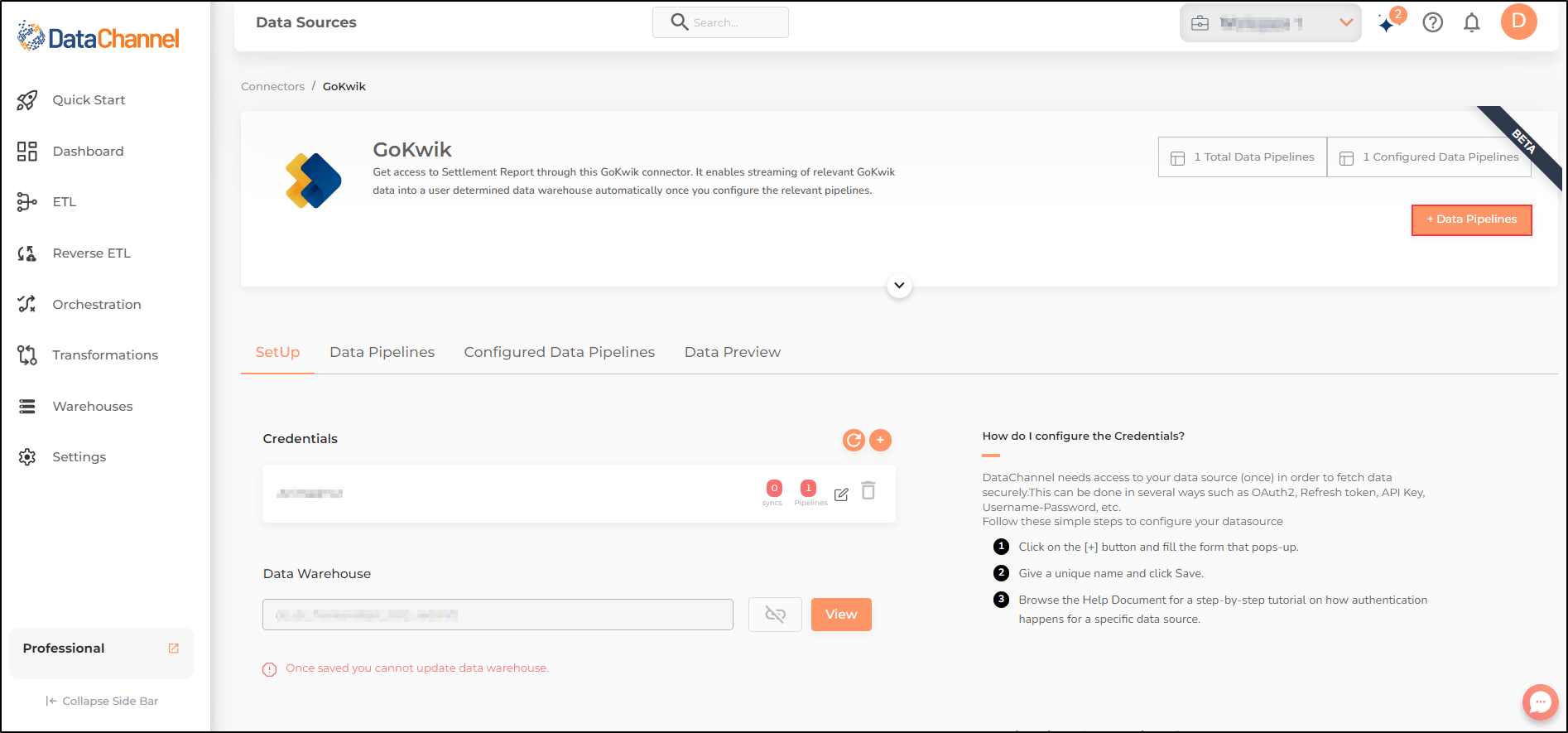Open the Professional plan external link icon

174,649
